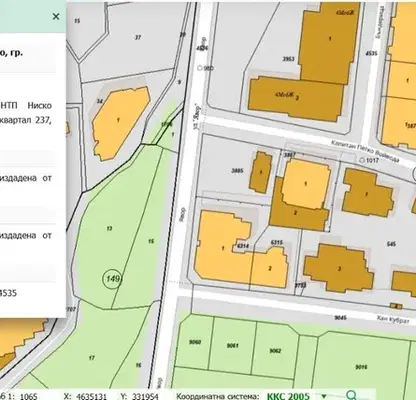The height and width of the screenshot is (400, 416).
Task: Select green parcel 13 near 149 marker
Action: pos(109,228)
